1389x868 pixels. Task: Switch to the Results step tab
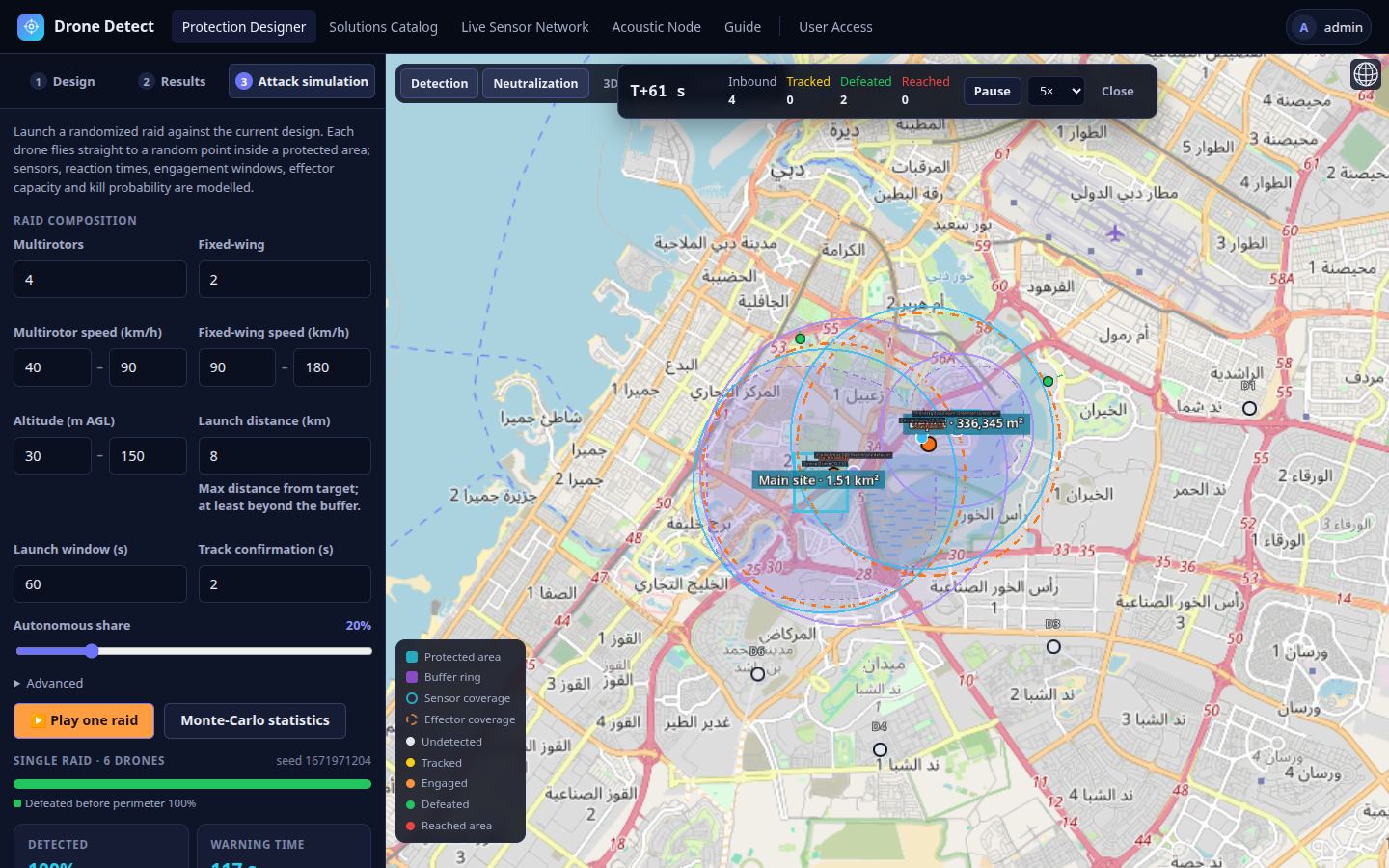pyautogui.click(x=174, y=81)
